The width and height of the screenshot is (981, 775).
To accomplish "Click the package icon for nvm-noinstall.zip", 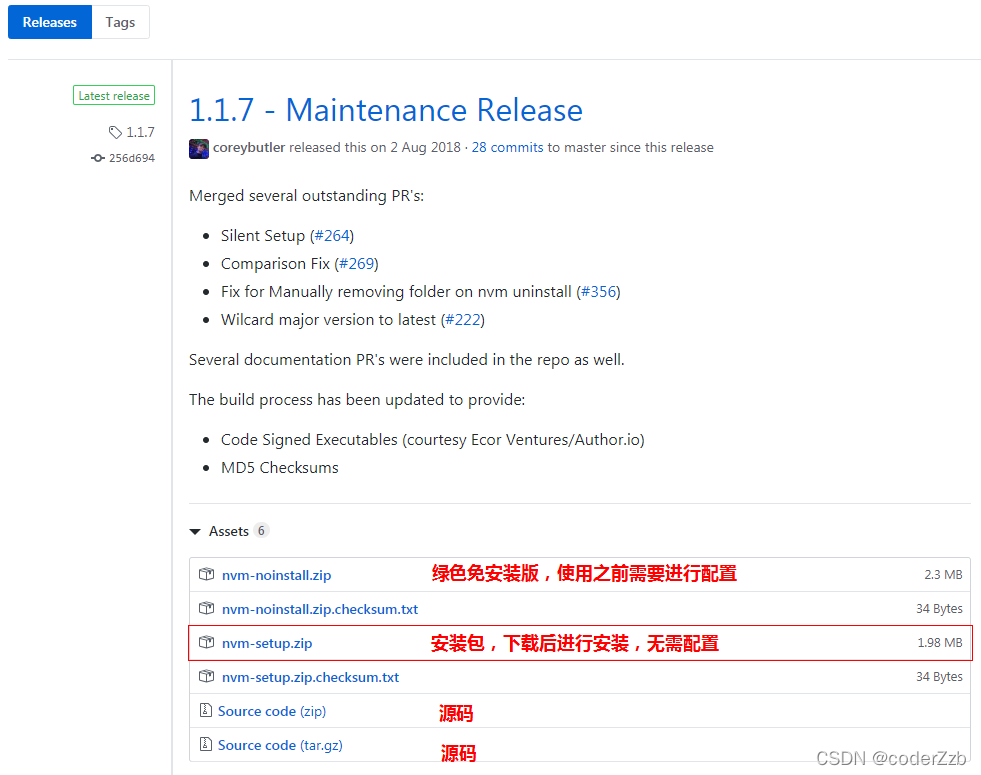I will [x=206, y=574].
